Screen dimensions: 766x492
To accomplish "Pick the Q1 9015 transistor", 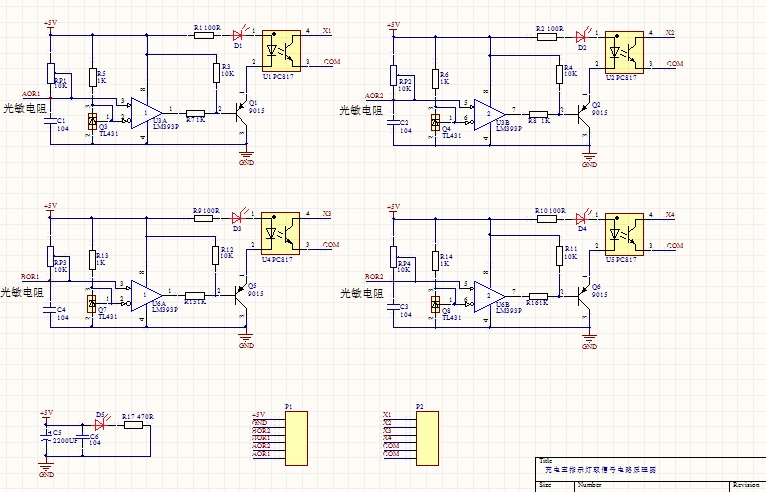I will coord(241,109).
